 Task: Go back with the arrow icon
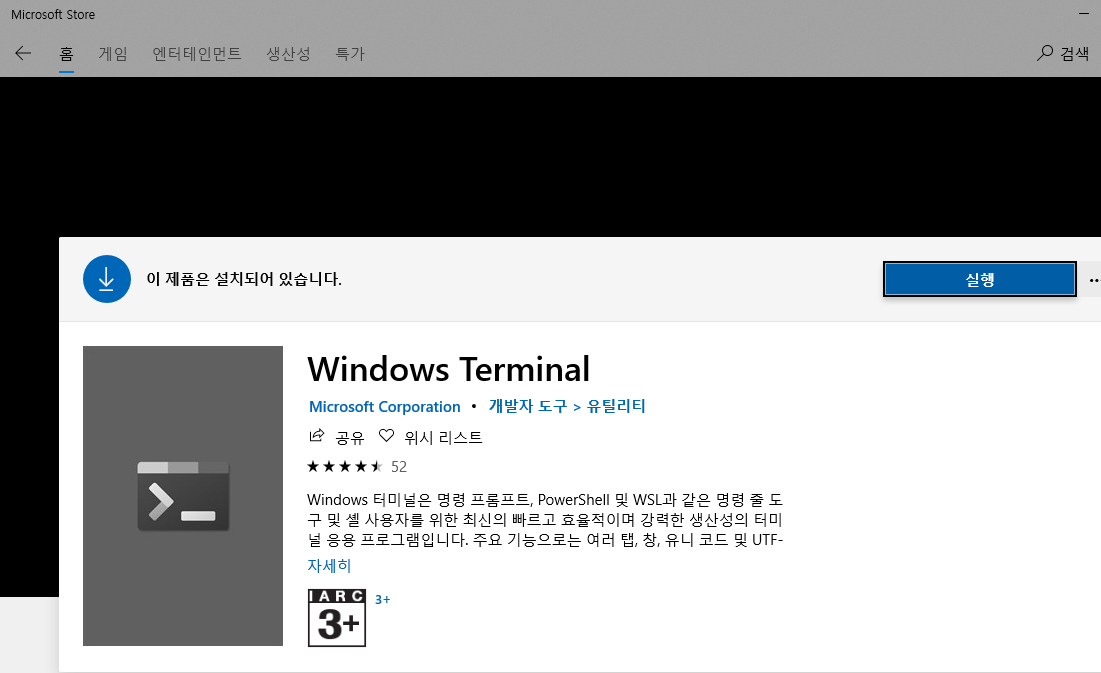coord(23,53)
